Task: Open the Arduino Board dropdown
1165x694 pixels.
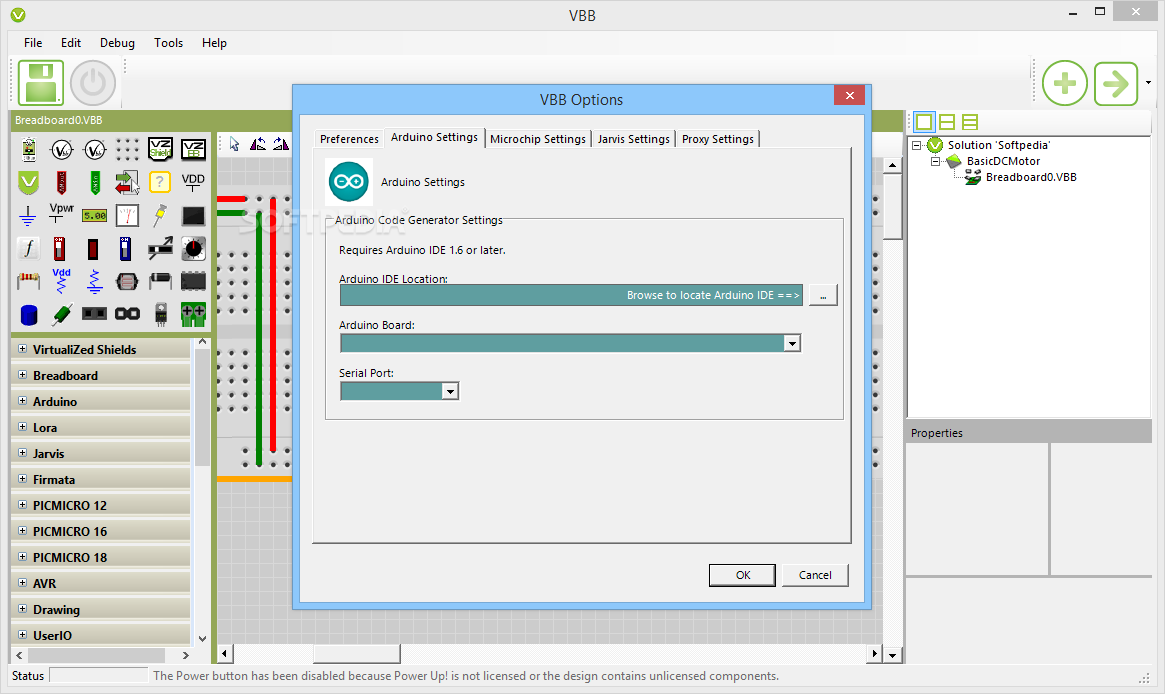Action: (792, 343)
